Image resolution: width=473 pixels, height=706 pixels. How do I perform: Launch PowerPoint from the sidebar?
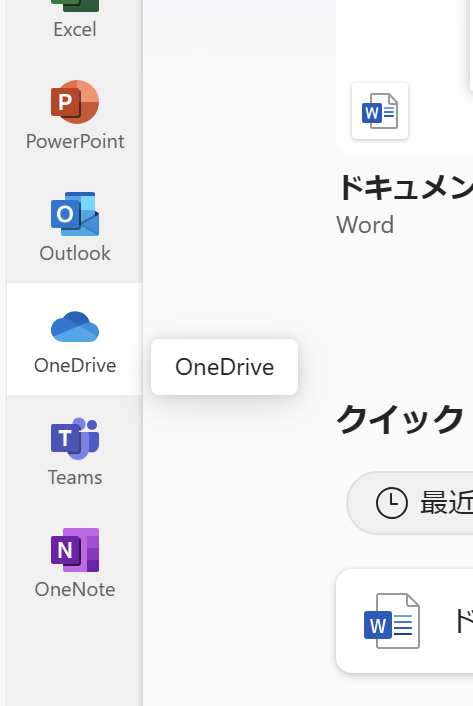pyautogui.click(x=75, y=115)
